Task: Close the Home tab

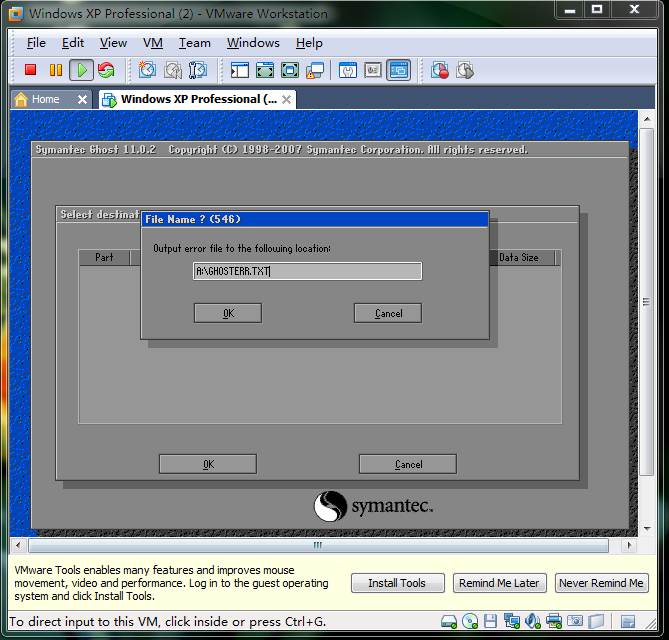Action: click(82, 100)
